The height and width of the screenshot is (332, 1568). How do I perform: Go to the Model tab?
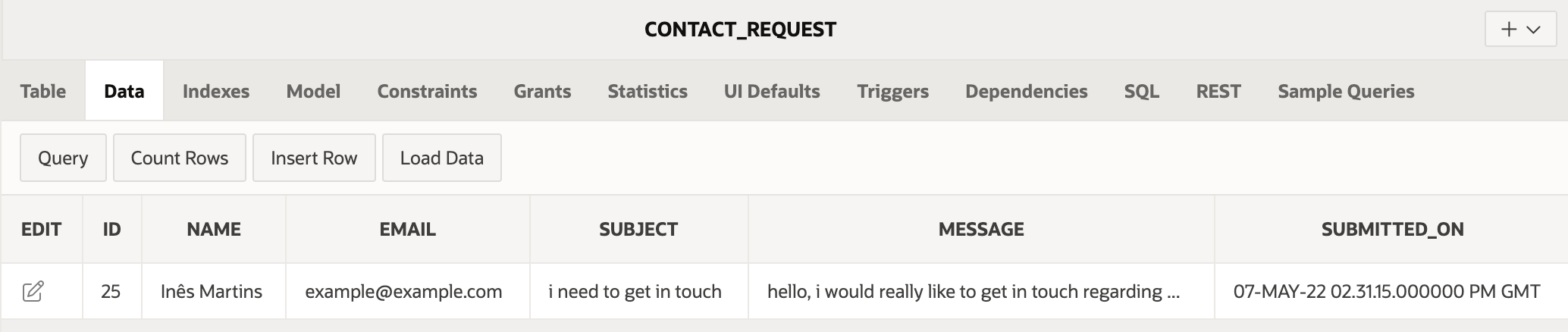313,91
